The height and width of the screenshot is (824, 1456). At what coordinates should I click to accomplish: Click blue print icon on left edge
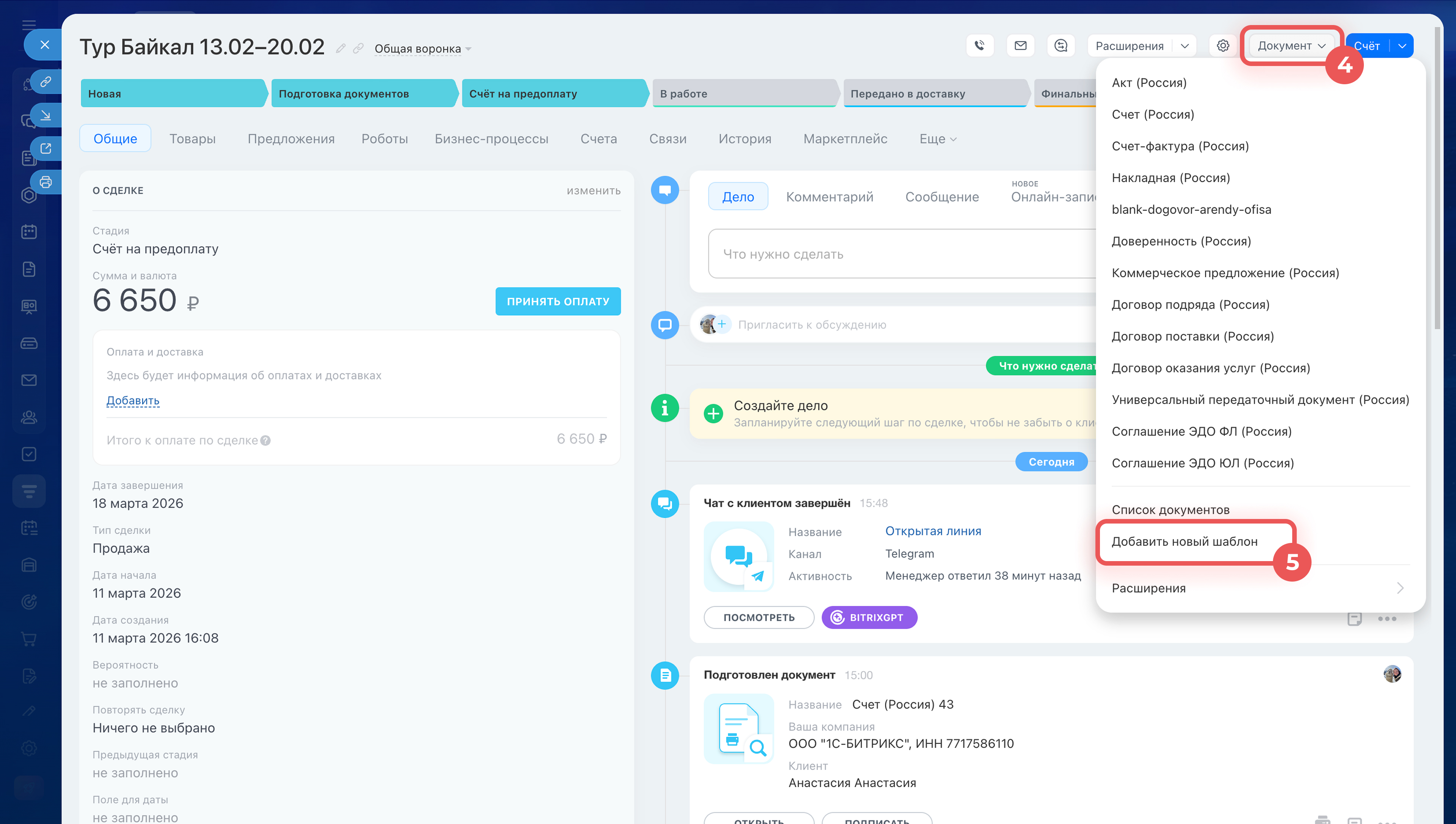pos(46,182)
